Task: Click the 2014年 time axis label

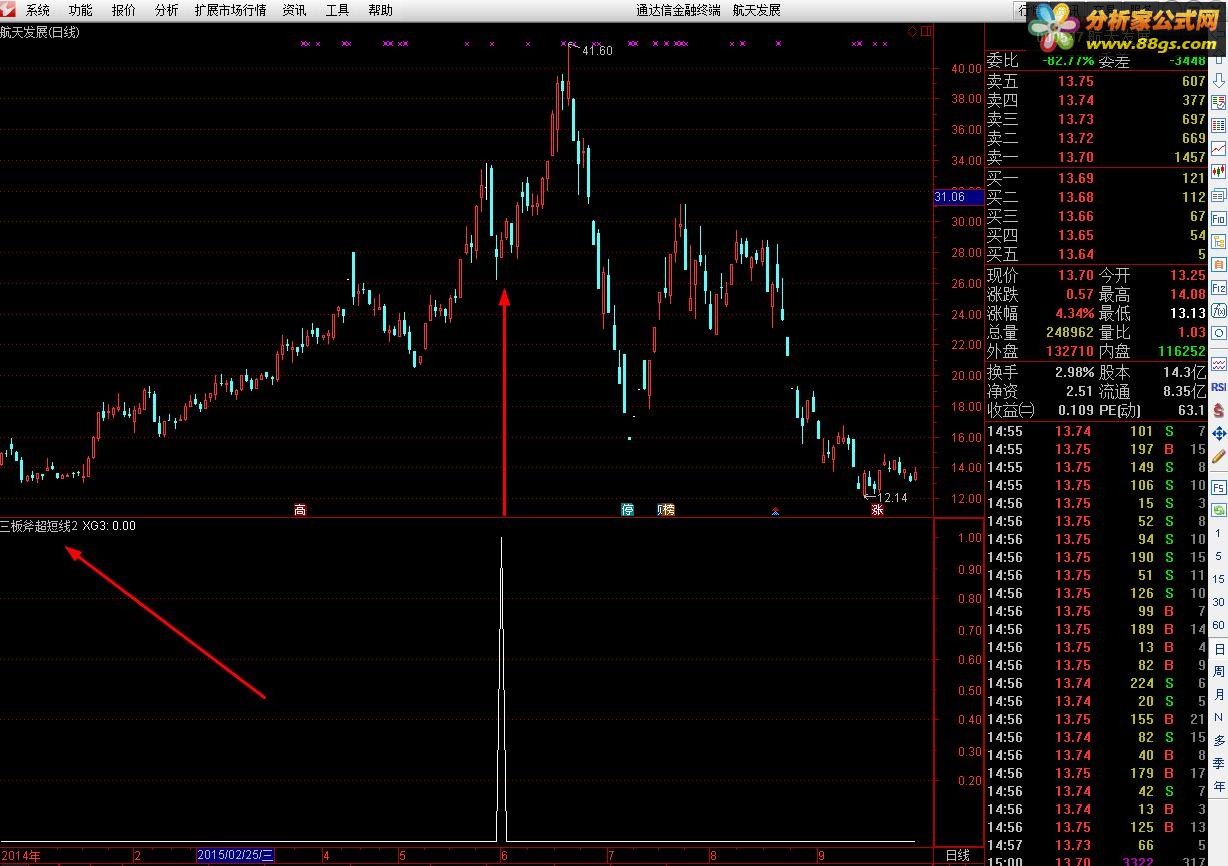Action: tap(21, 856)
